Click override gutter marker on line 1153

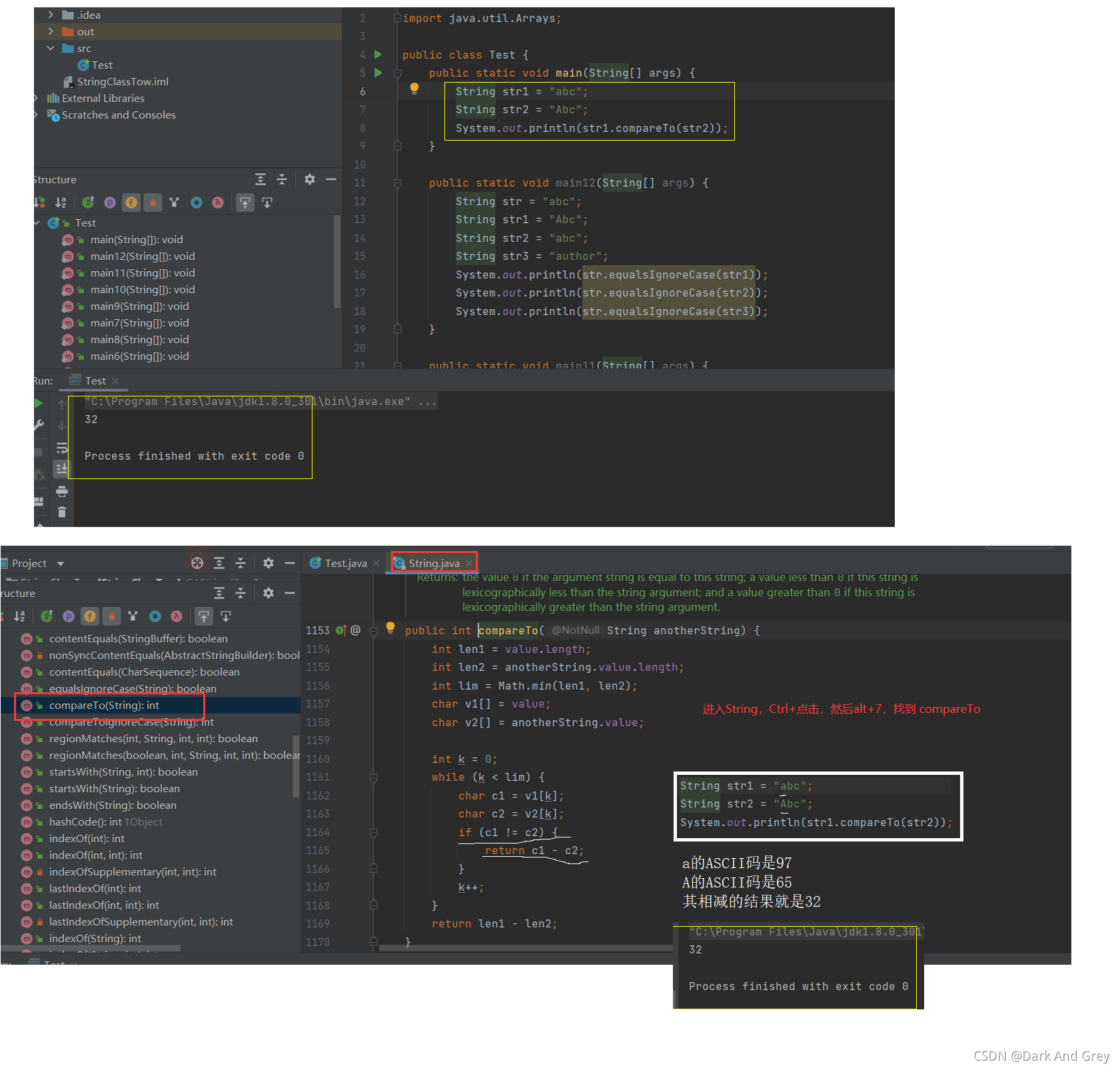341,630
